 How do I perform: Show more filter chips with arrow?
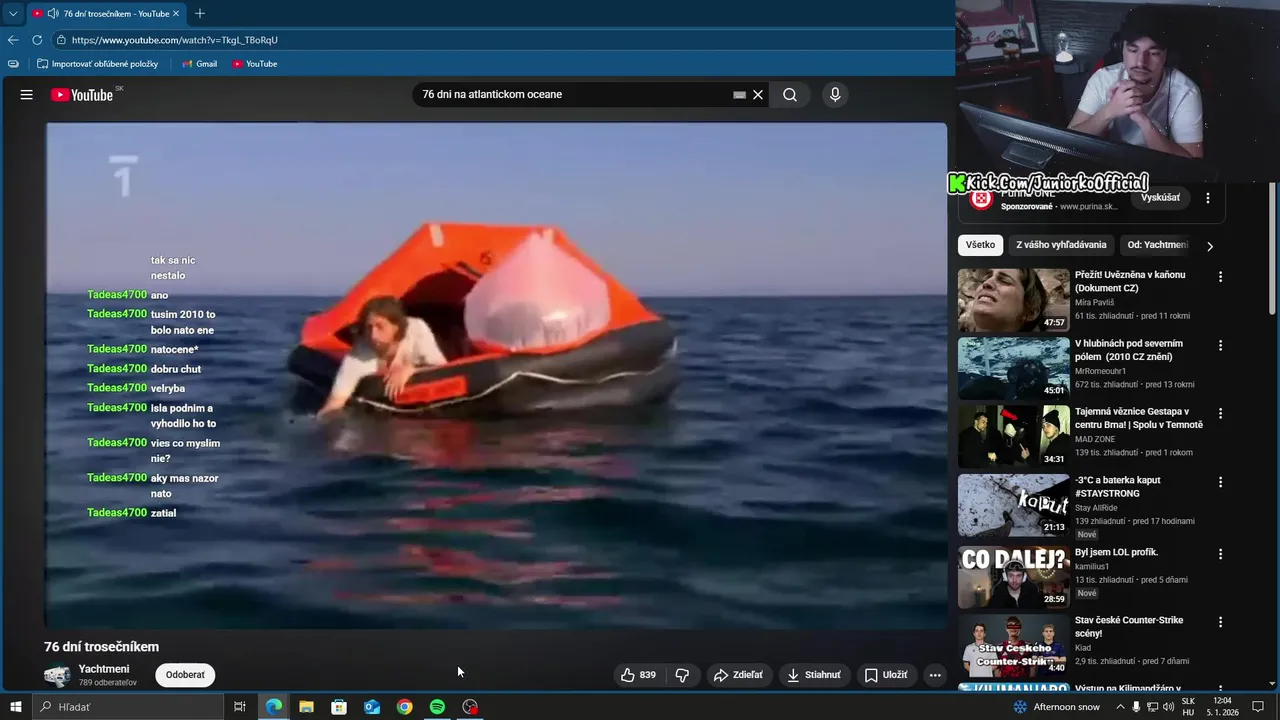point(1210,246)
